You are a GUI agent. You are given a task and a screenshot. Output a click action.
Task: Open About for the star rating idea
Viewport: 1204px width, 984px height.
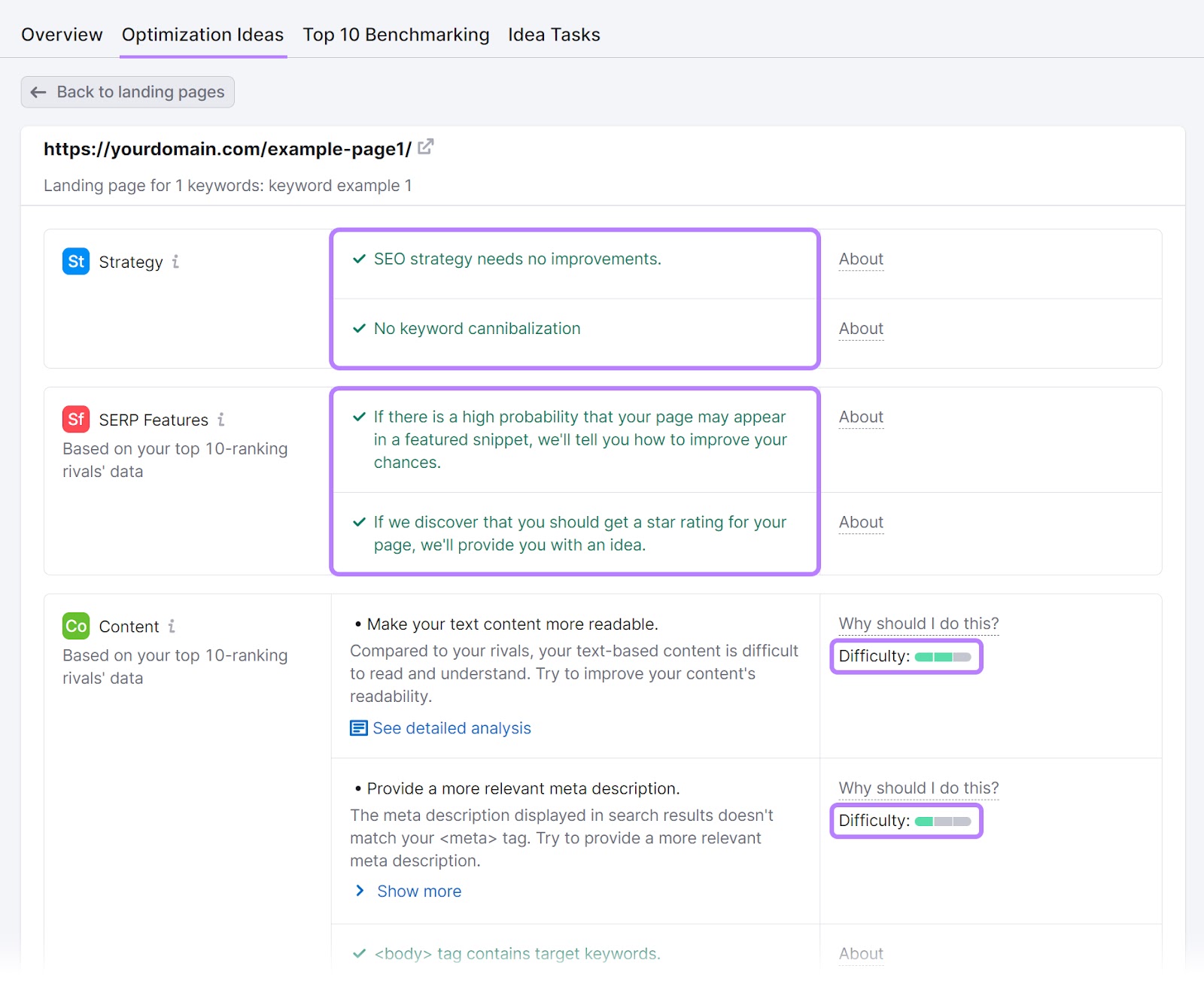(861, 522)
